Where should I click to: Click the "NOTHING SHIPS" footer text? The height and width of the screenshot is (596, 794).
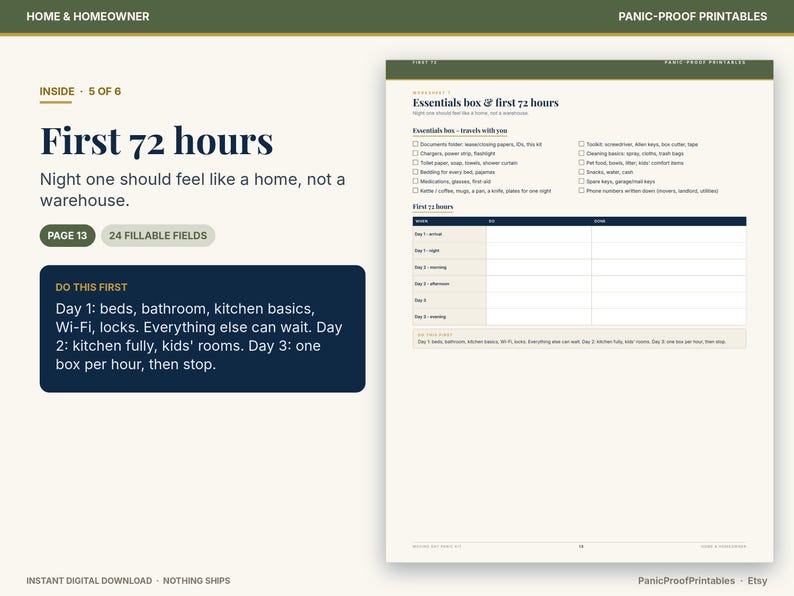(x=196, y=581)
